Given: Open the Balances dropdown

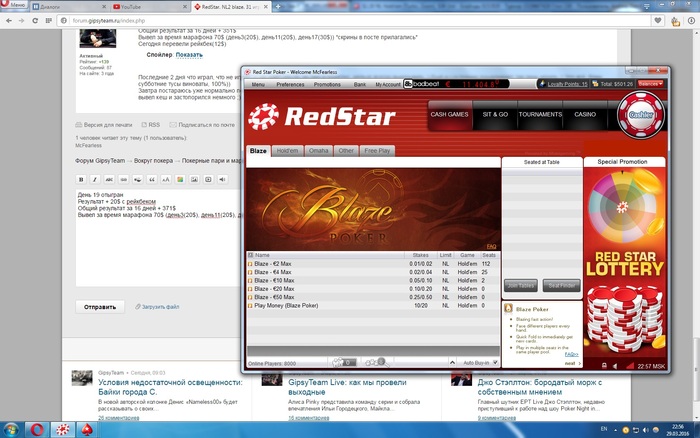Looking at the screenshot, I should [650, 83].
